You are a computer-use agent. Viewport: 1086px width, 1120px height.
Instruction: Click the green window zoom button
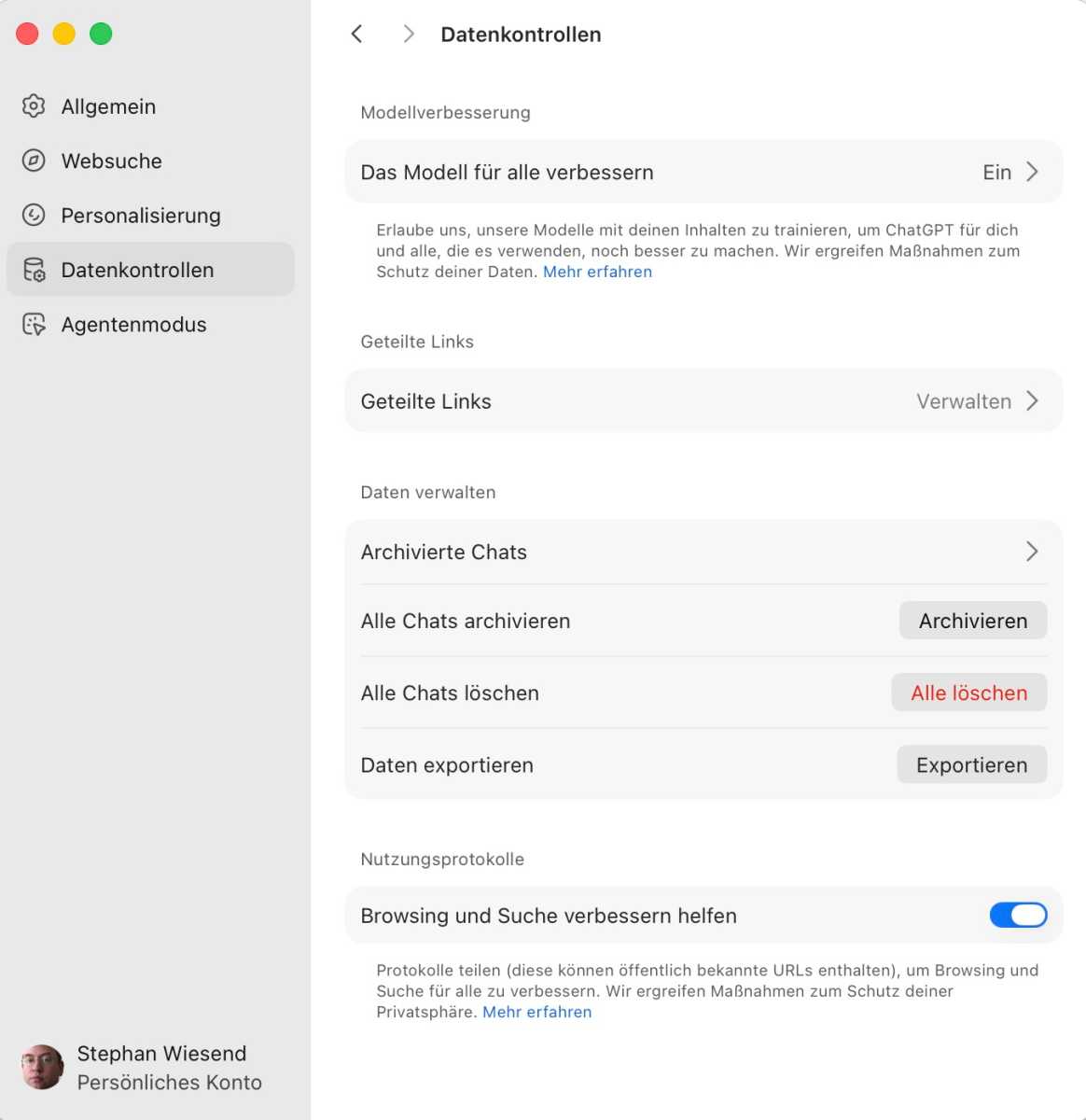pos(101,35)
